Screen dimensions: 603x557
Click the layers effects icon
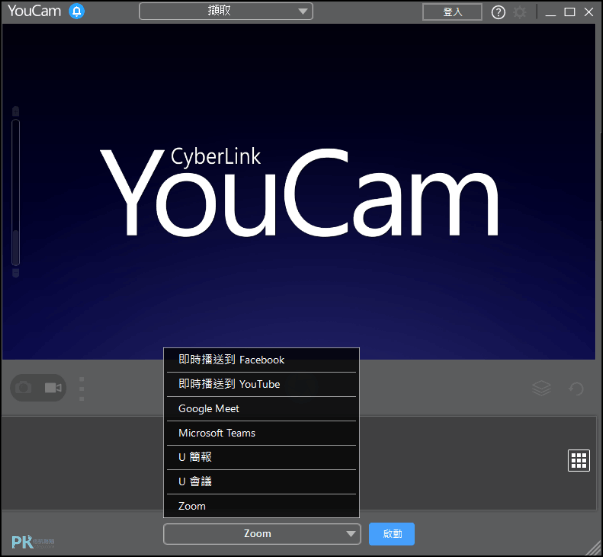[541, 388]
